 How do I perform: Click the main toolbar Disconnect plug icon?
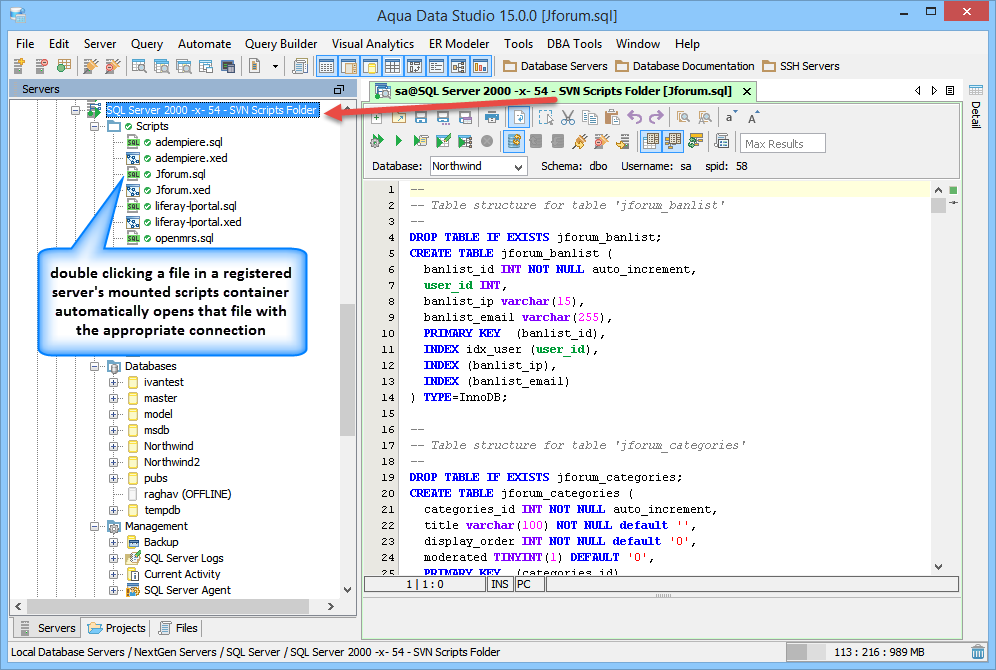coord(112,65)
